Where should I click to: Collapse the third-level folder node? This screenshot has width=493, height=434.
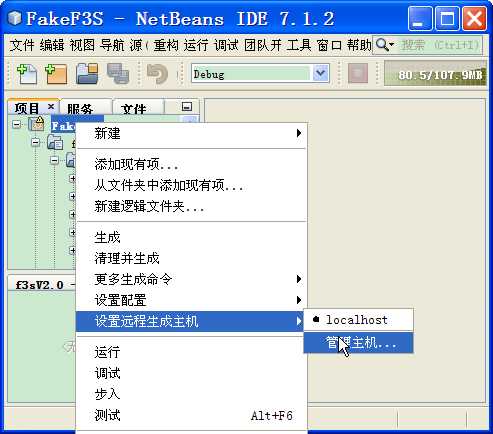coord(54,161)
